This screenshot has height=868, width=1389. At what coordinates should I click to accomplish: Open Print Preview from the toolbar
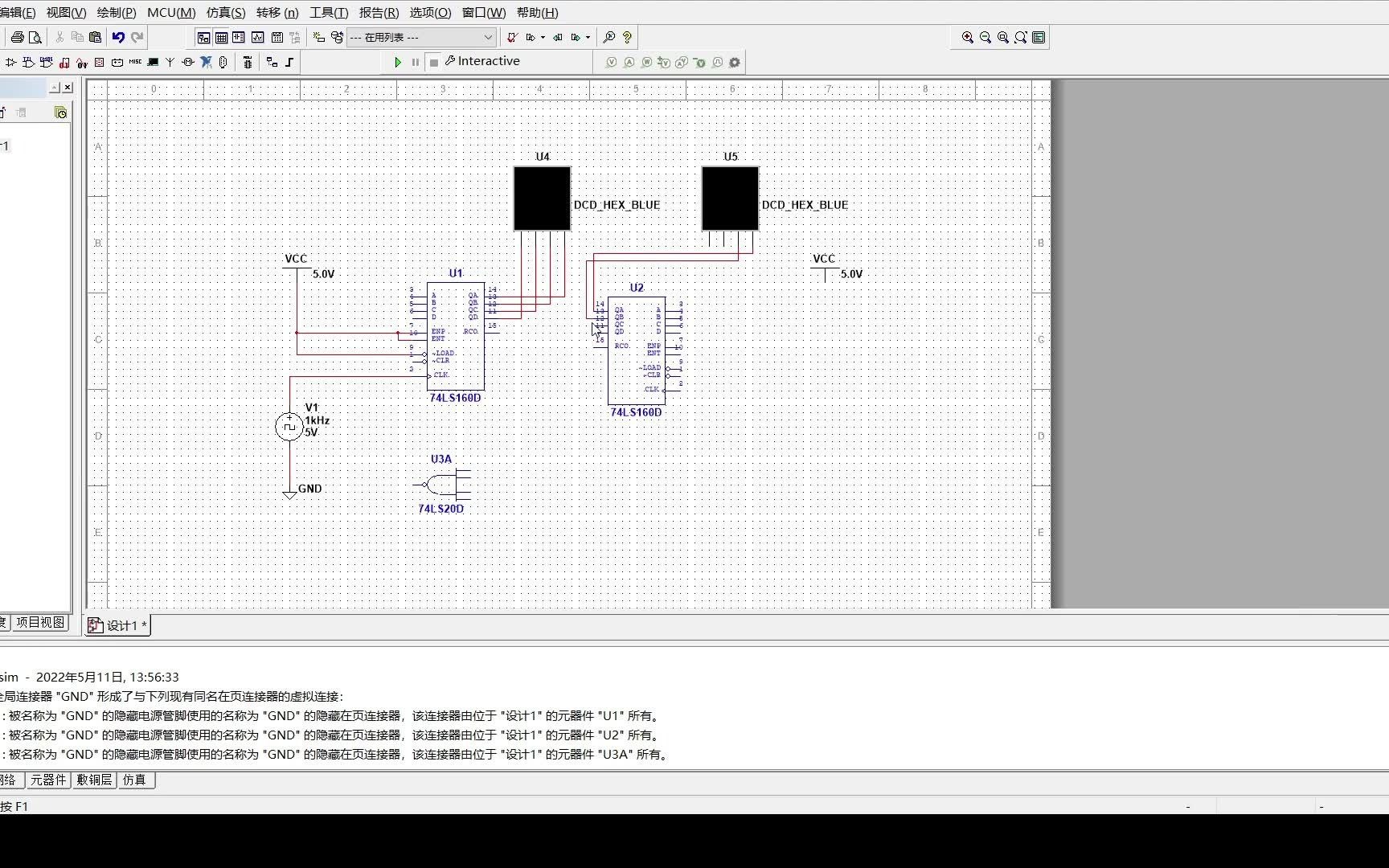tap(35, 37)
